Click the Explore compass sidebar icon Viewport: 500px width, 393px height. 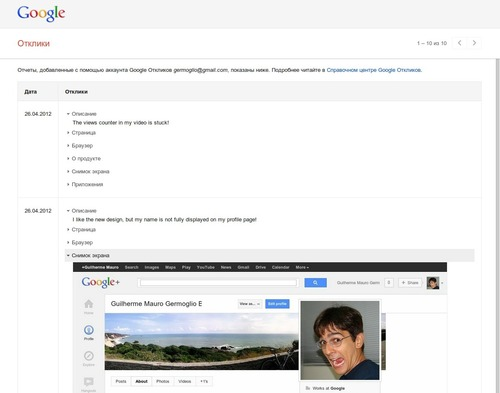89,358
